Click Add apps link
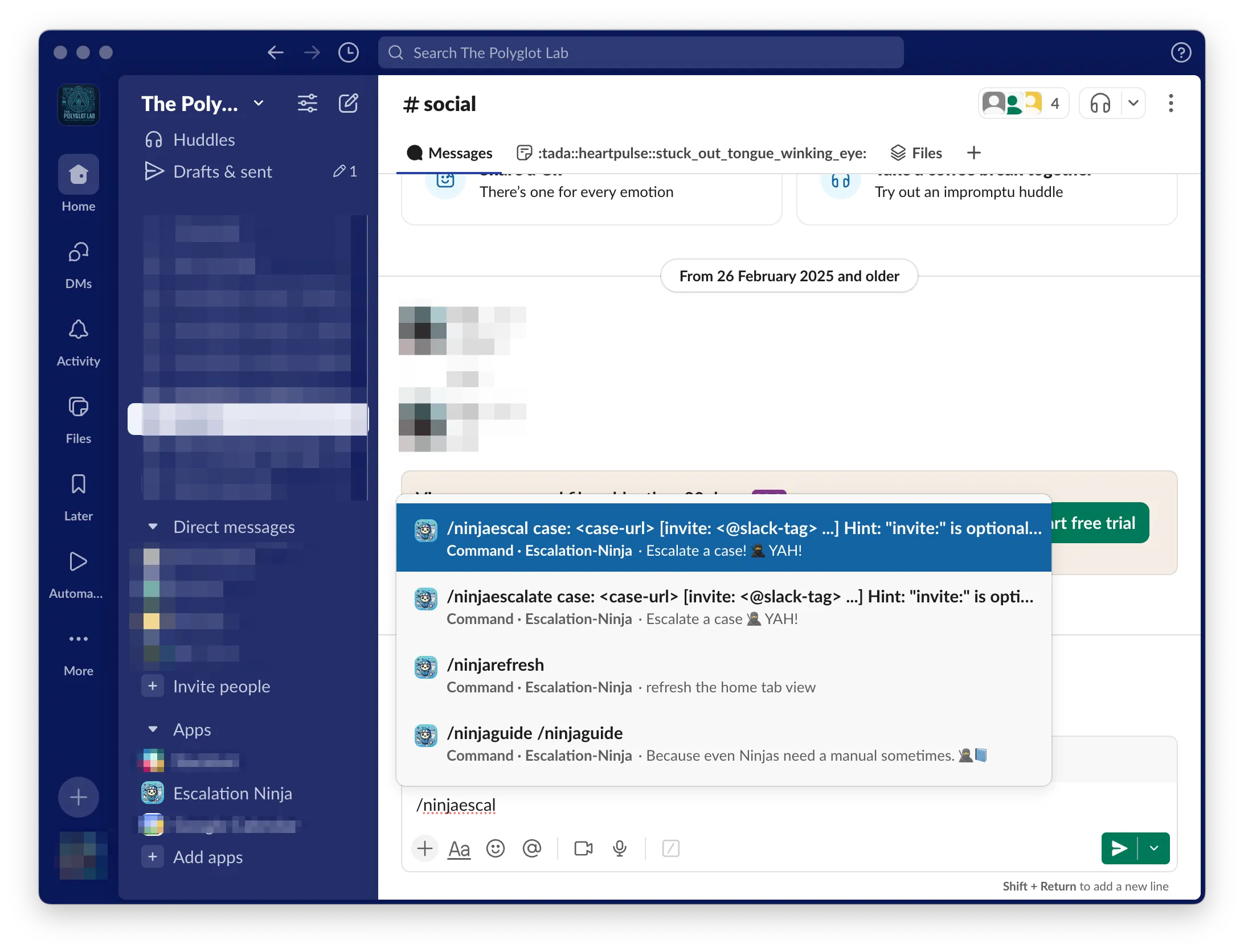Viewport: 1244px width, 952px height. 207,857
